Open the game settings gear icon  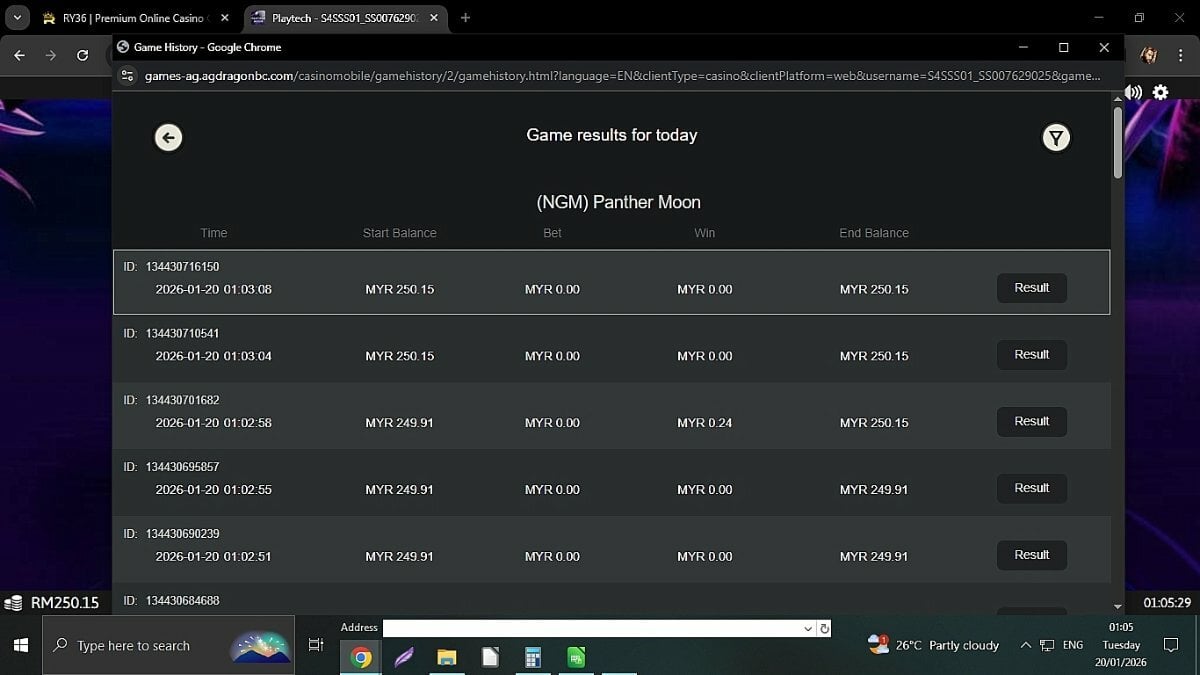pos(1160,92)
